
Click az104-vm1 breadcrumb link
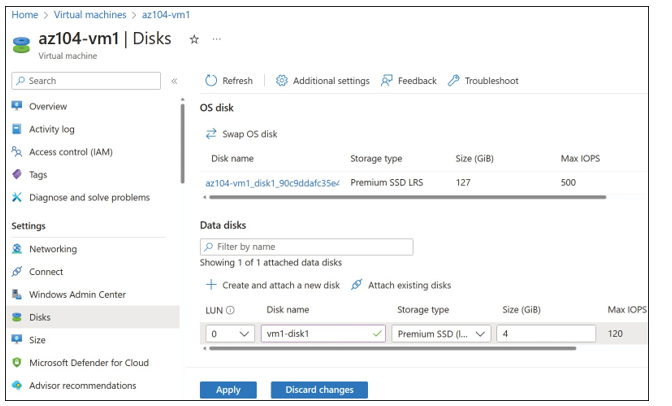click(166, 15)
